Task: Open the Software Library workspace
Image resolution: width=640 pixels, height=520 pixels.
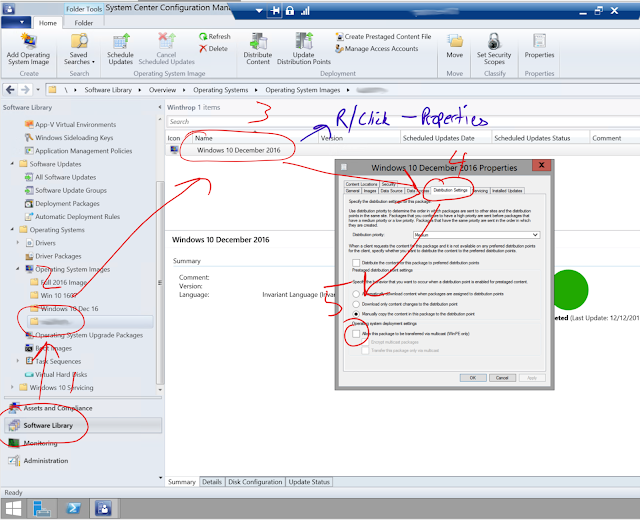Action: click(83, 425)
